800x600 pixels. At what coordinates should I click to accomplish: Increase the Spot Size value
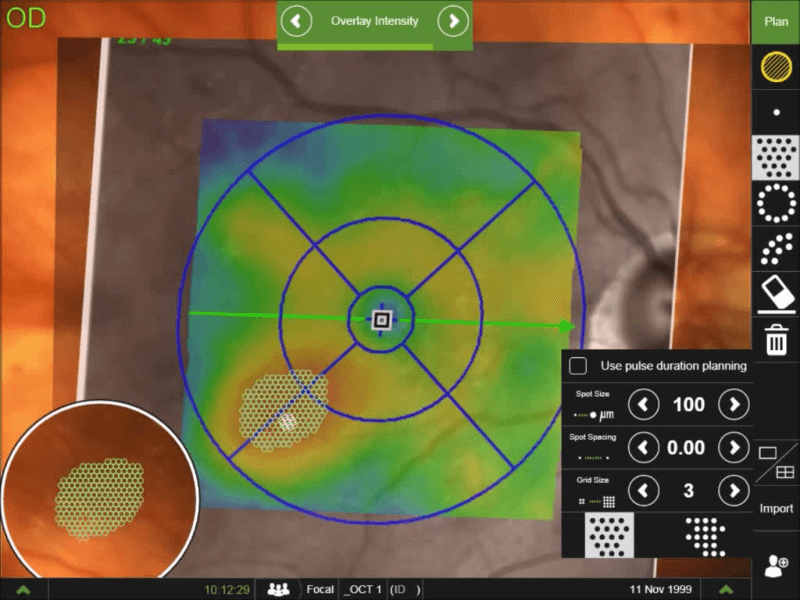734,405
